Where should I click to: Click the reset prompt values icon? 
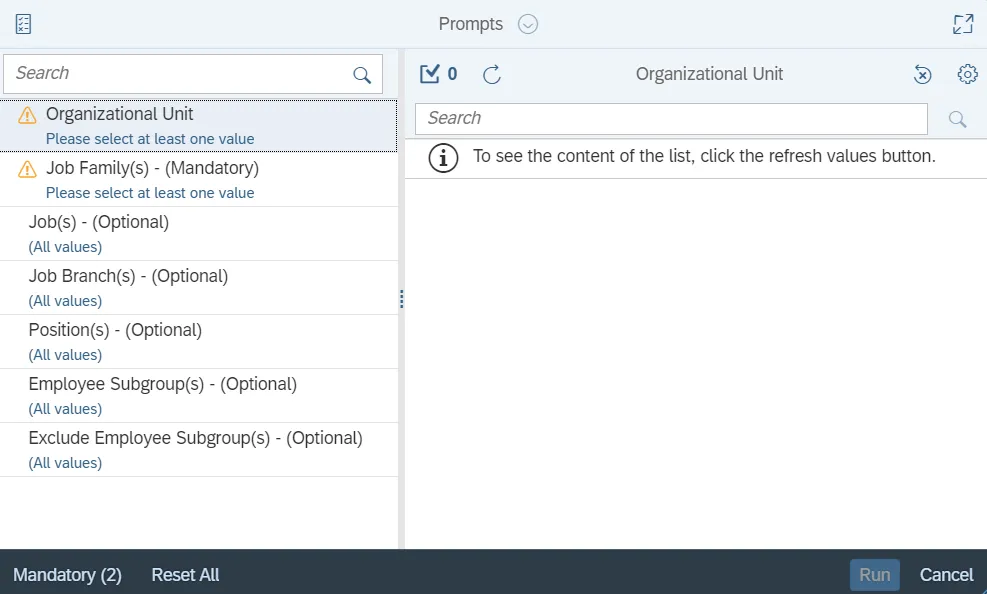tap(923, 74)
